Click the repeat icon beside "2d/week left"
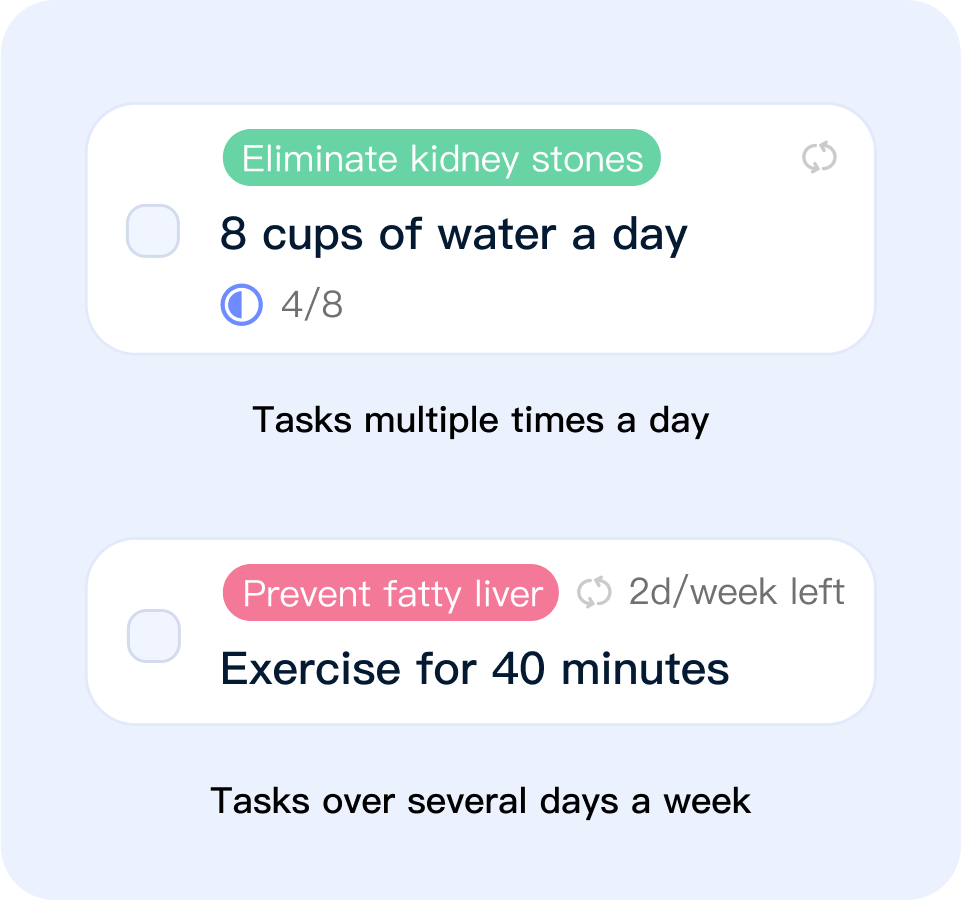This screenshot has width=961, height=900. [x=594, y=592]
